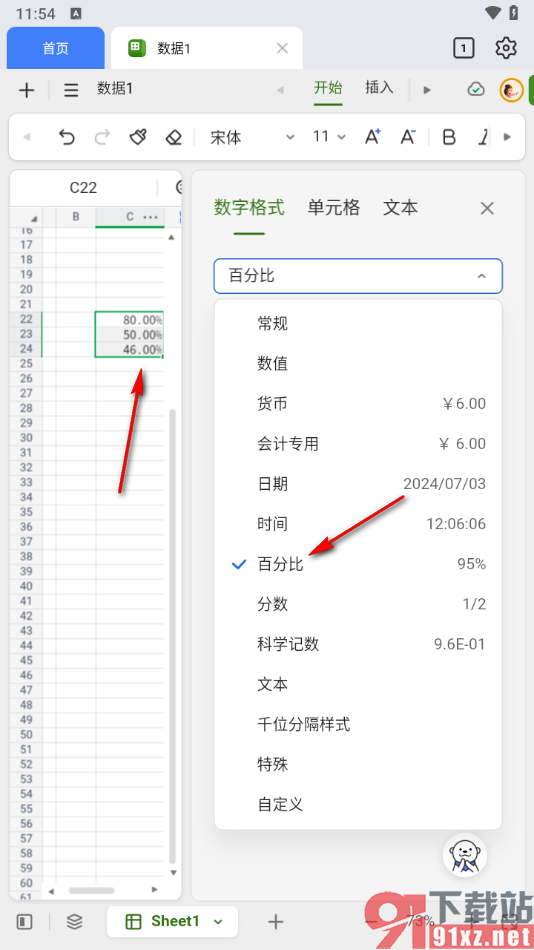Choose 货币 currency format

click(x=358, y=404)
